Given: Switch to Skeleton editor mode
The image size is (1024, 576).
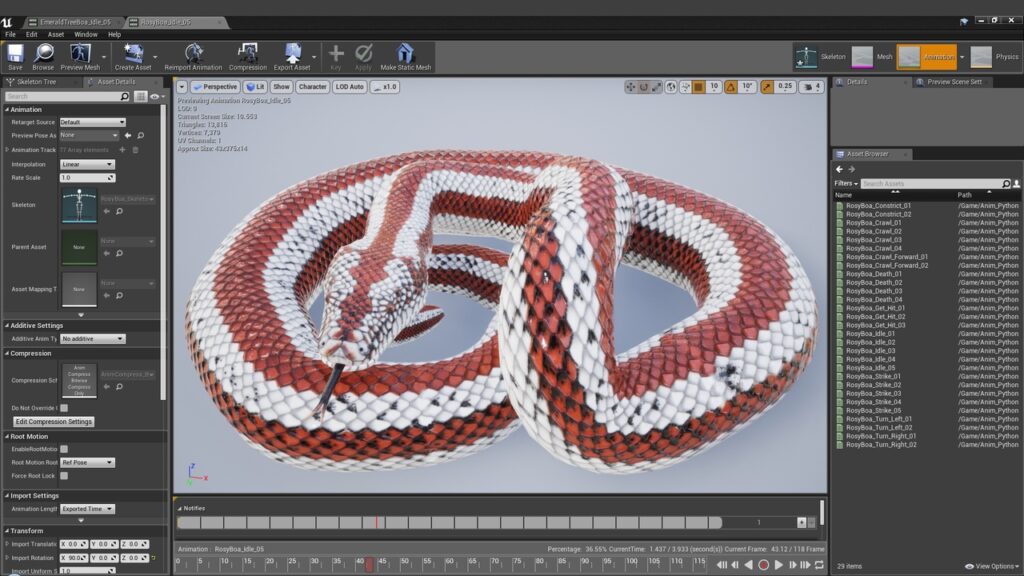Looking at the screenshot, I should click(820, 57).
